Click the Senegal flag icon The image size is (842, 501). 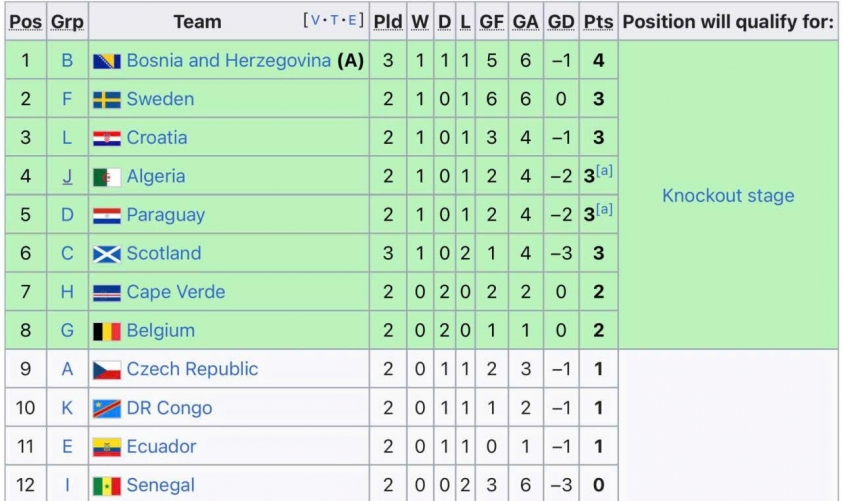point(106,486)
